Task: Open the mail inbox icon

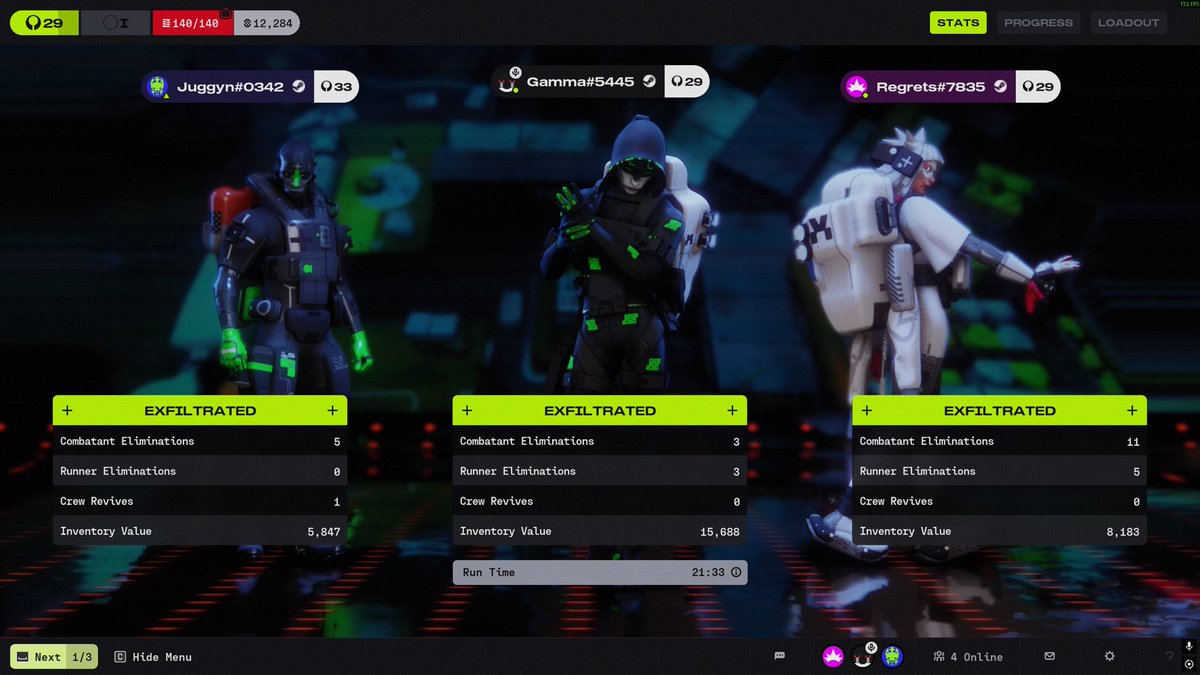Action: tap(1050, 656)
